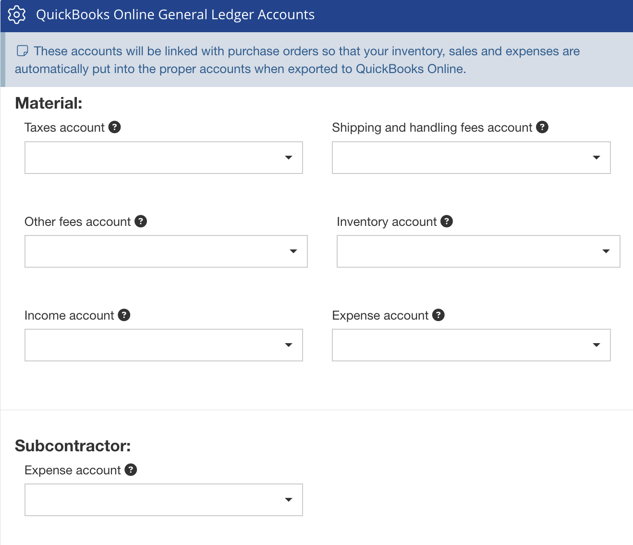Screen dimensions: 633x545
Task: Expand the Inventory account dropdown
Action: [x=478, y=252]
